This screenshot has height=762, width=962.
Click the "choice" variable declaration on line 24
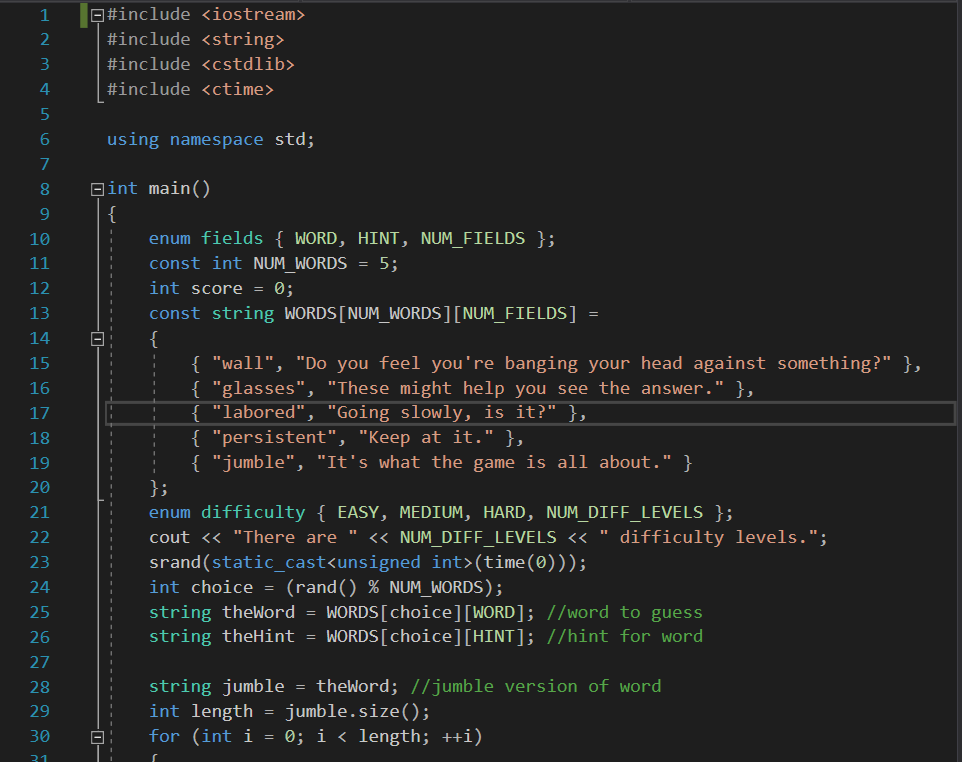(221, 588)
